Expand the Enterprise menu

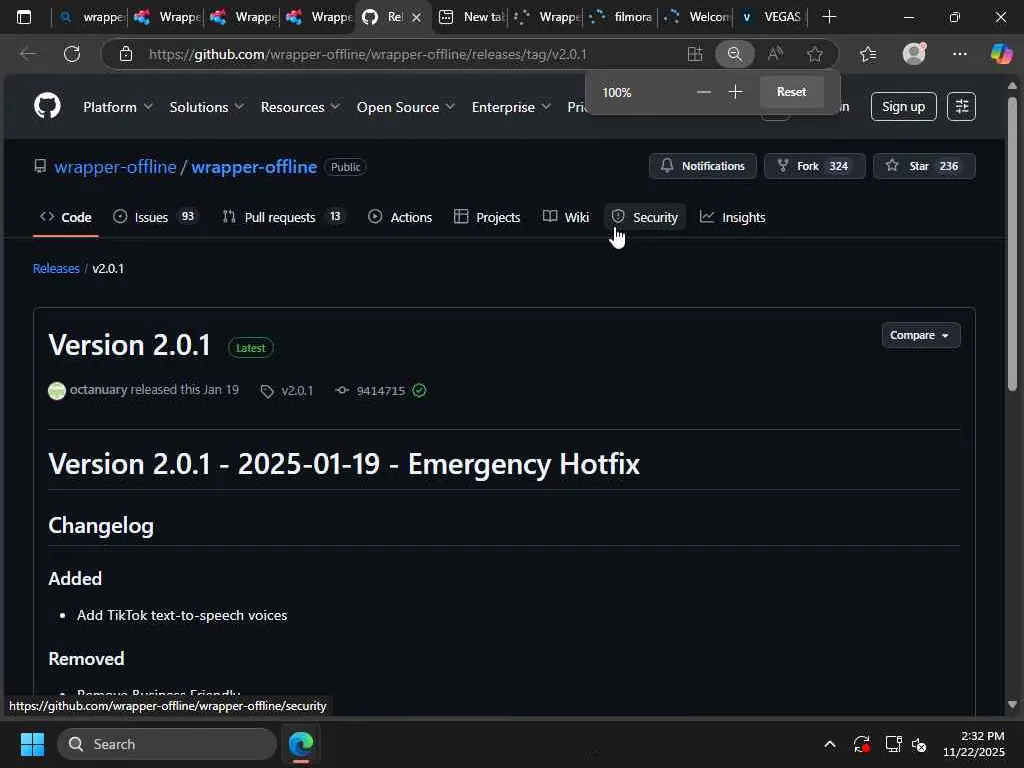(511, 107)
